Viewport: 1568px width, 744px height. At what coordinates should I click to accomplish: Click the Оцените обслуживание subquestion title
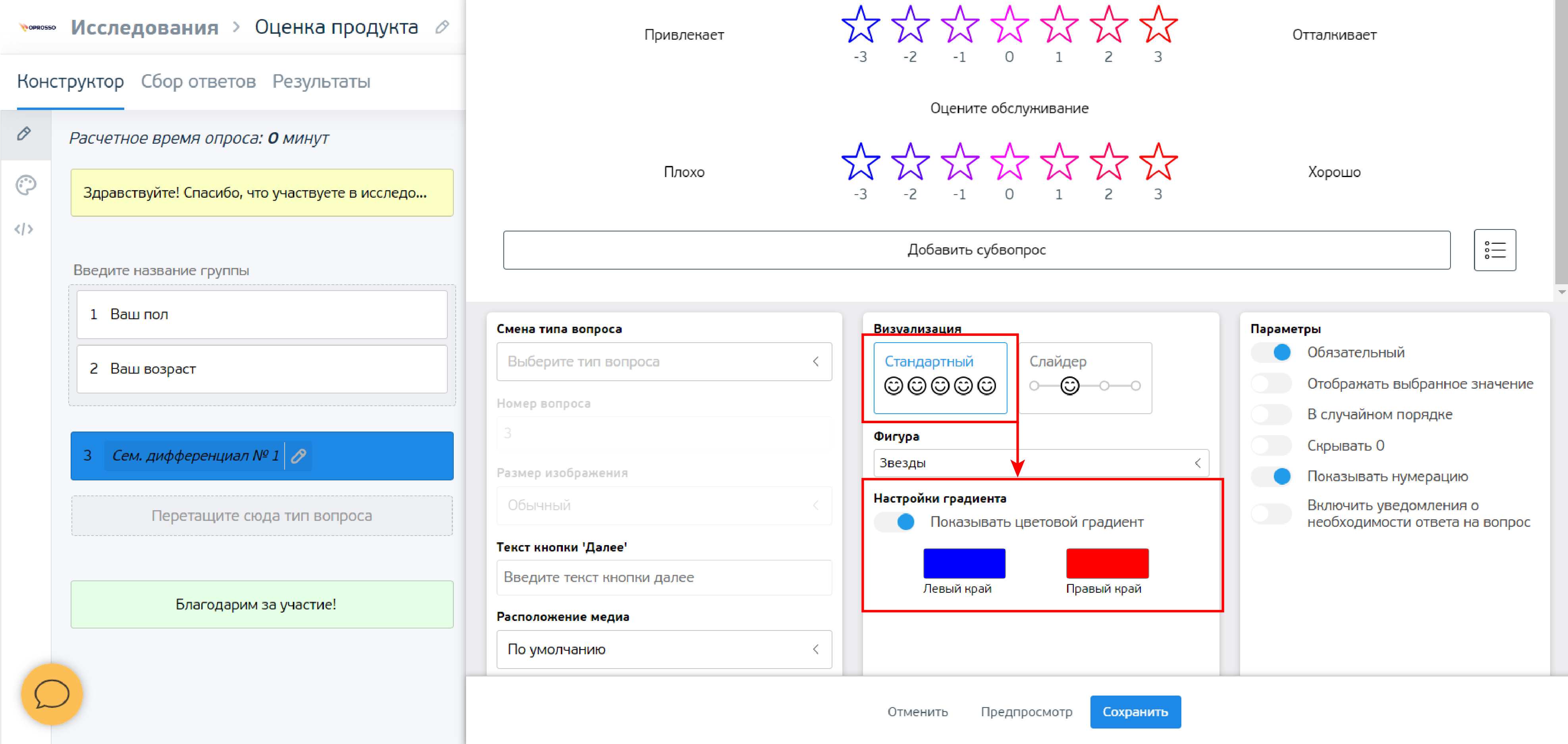[1009, 108]
